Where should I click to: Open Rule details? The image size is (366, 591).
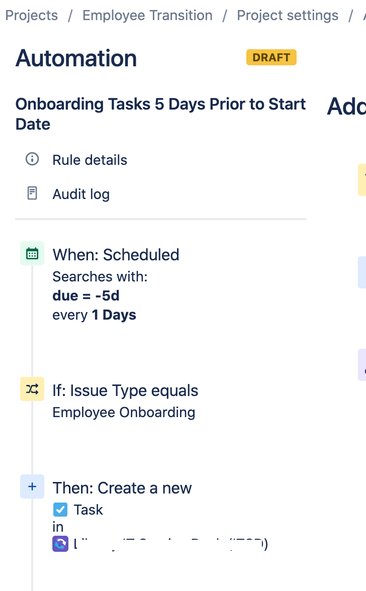pos(90,160)
